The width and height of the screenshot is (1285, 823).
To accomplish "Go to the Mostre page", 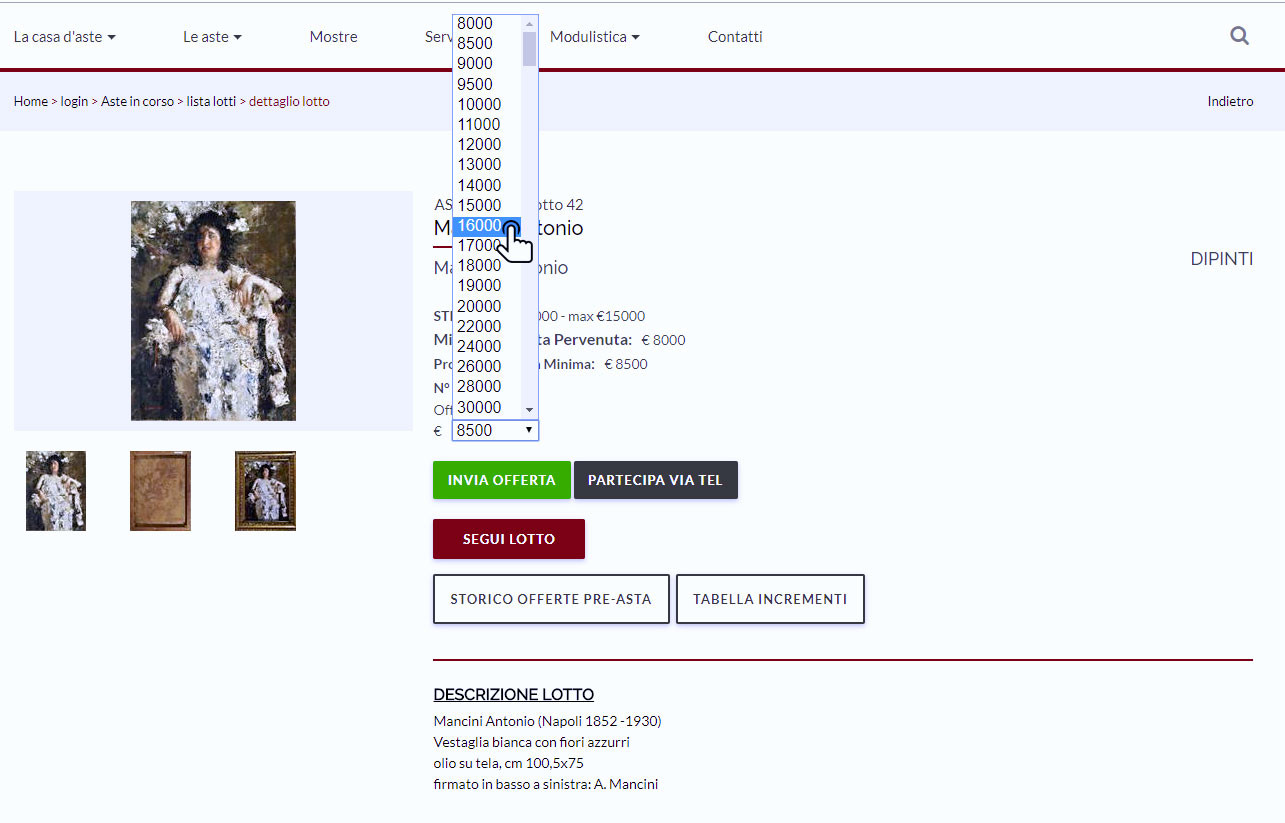I will point(333,37).
